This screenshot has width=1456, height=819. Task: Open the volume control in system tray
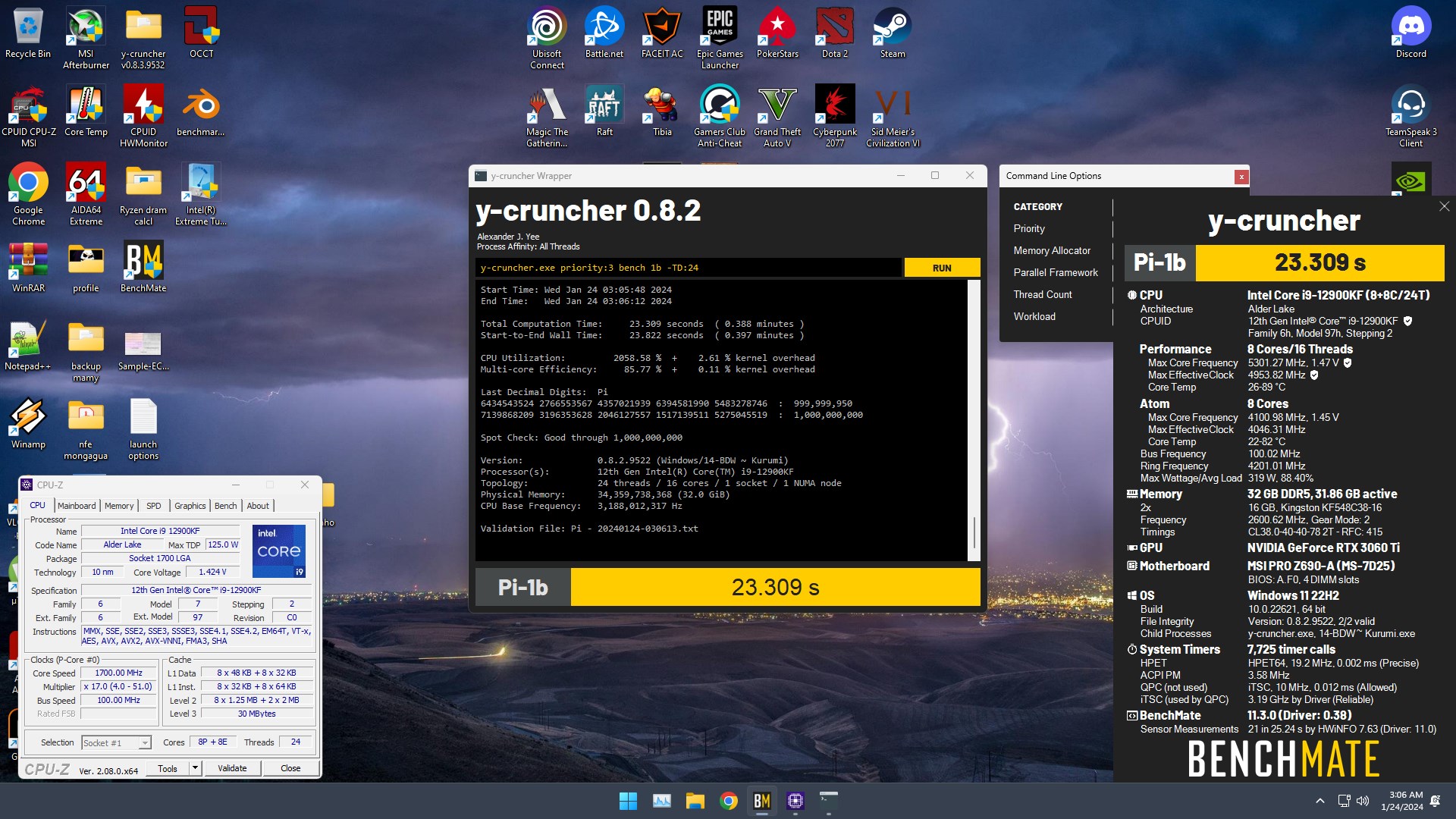tap(1363, 801)
